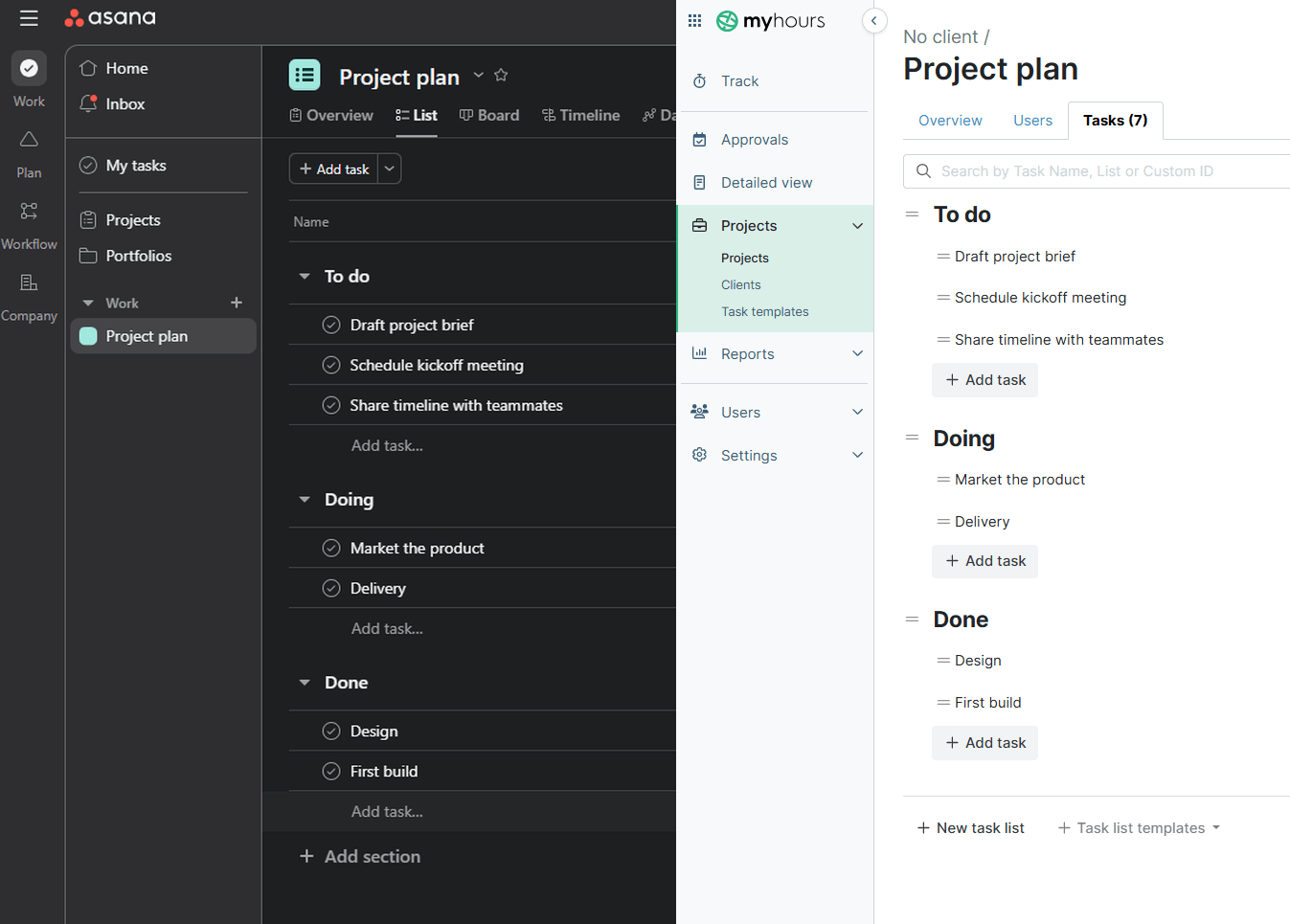Click the Approvals calendar icon
The width and height of the screenshot is (1290, 924).
[x=699, y=139]
